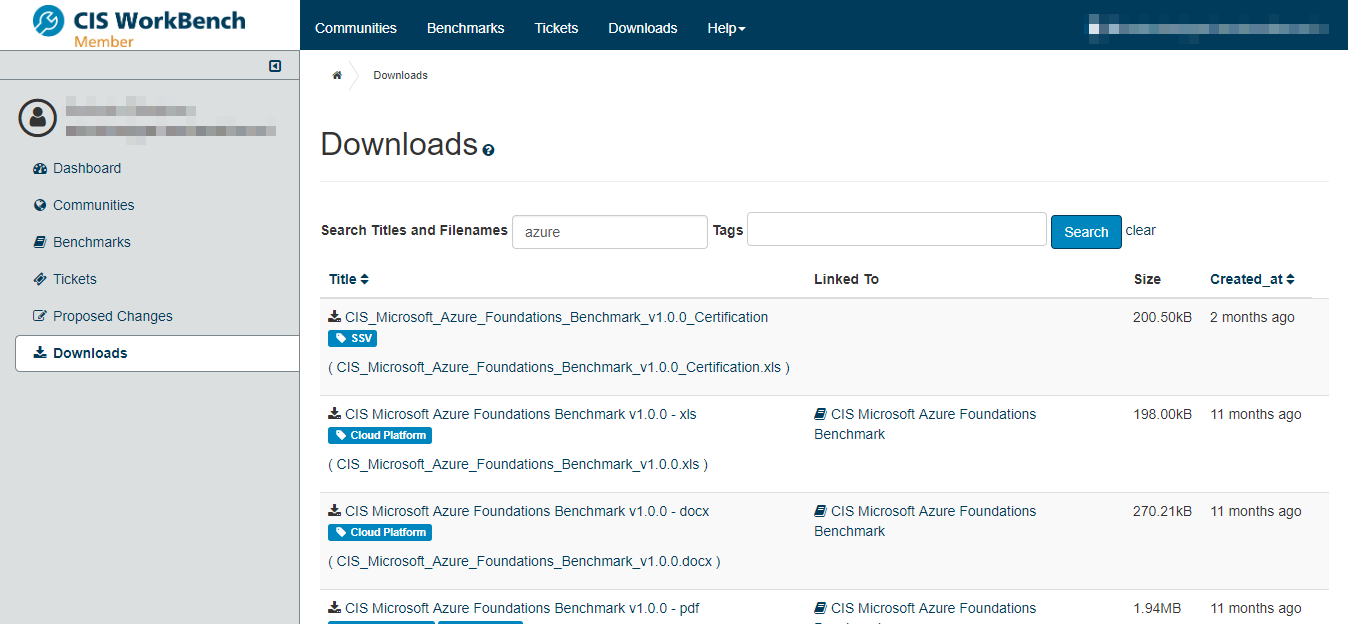Click the Tags input field
Image resolution: width=1348 pixels, height=624 pixels.
pos(897,229)
